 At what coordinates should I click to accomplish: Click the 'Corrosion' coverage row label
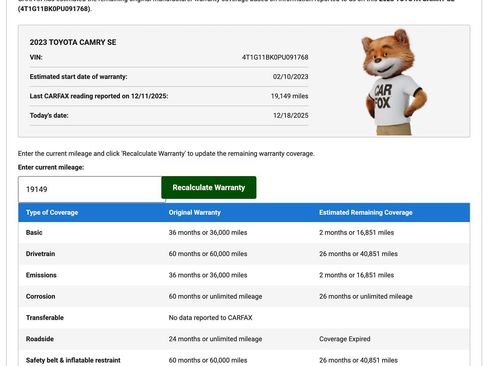[40, 296]
